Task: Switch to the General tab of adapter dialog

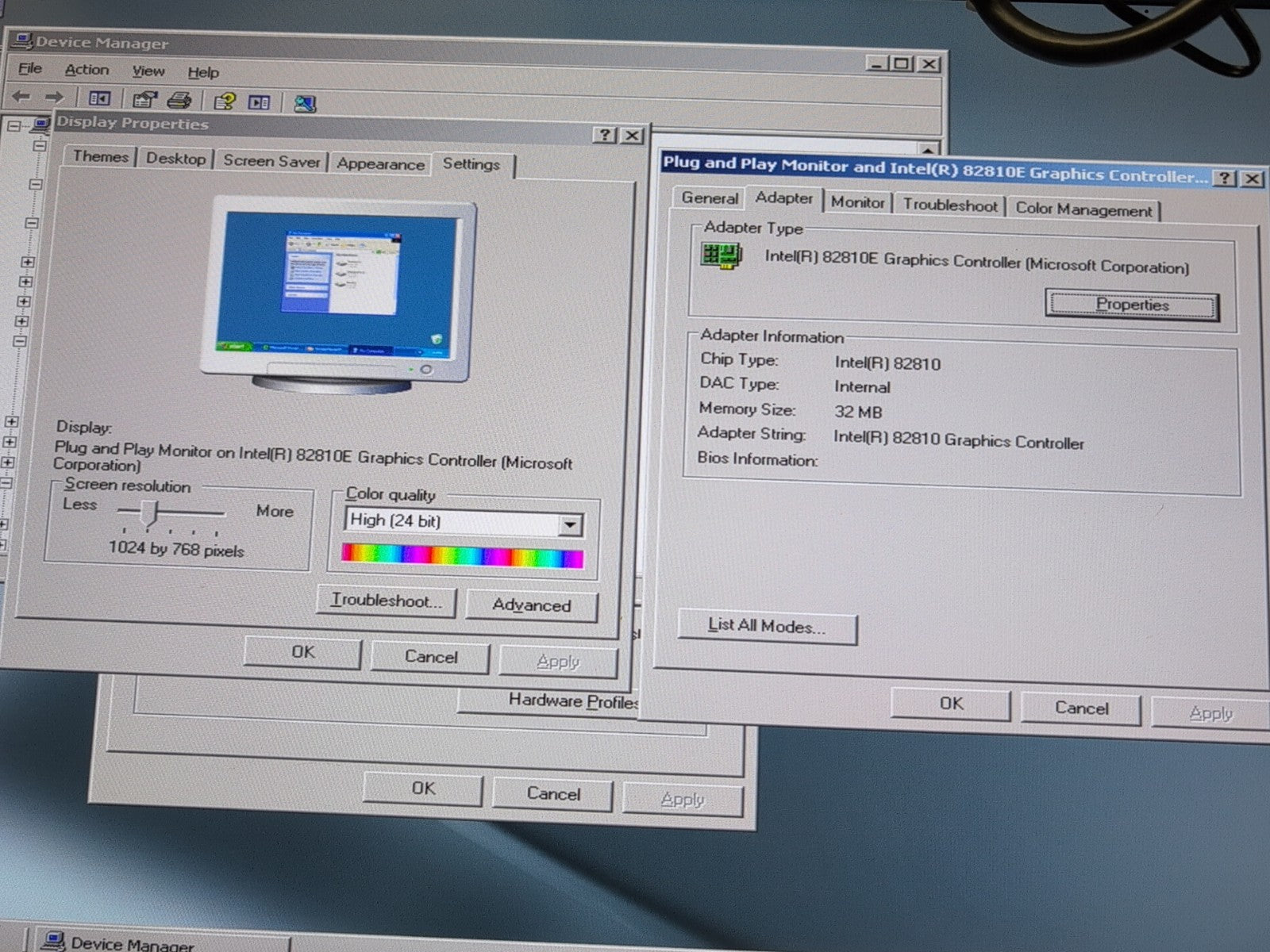Action: point(710,198)
